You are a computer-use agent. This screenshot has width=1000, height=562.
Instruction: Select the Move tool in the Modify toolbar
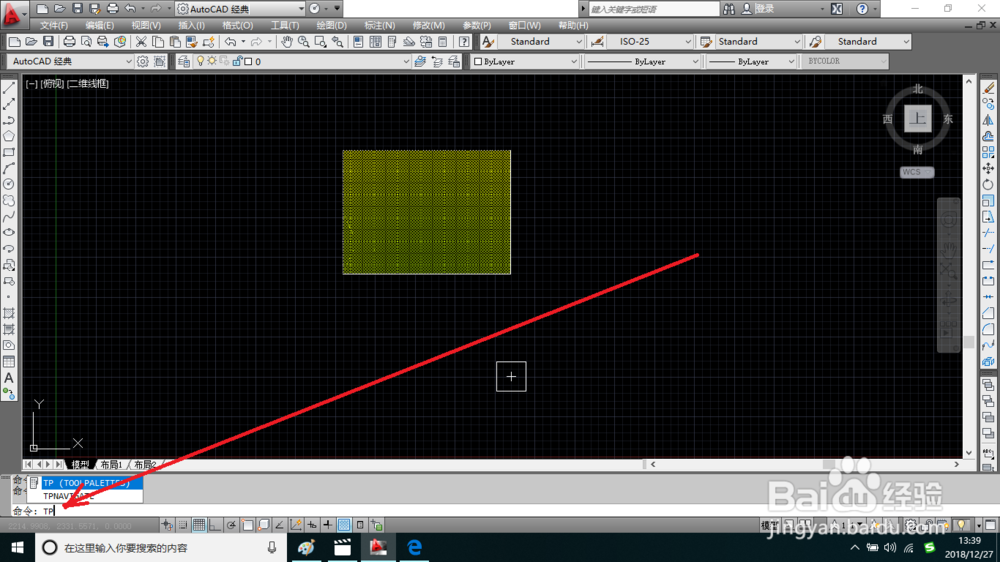988,168
